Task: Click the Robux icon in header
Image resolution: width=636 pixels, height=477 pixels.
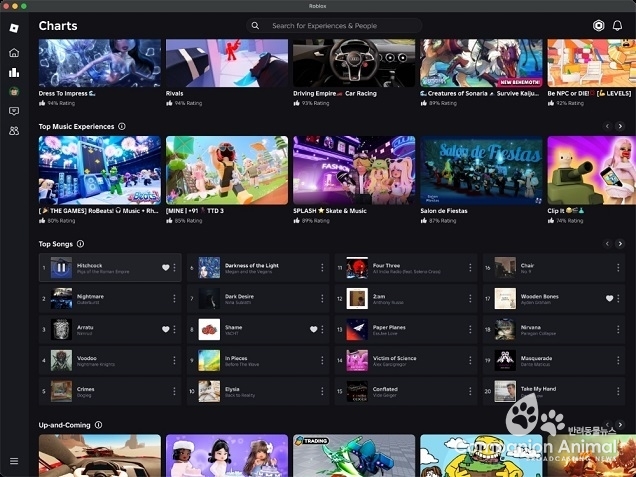Action: pos(598,26)
